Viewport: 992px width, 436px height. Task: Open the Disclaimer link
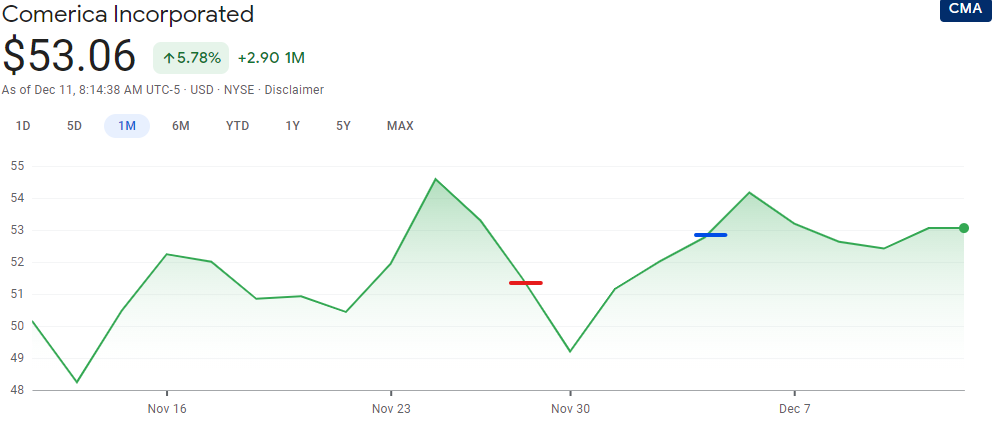[294, 90]
